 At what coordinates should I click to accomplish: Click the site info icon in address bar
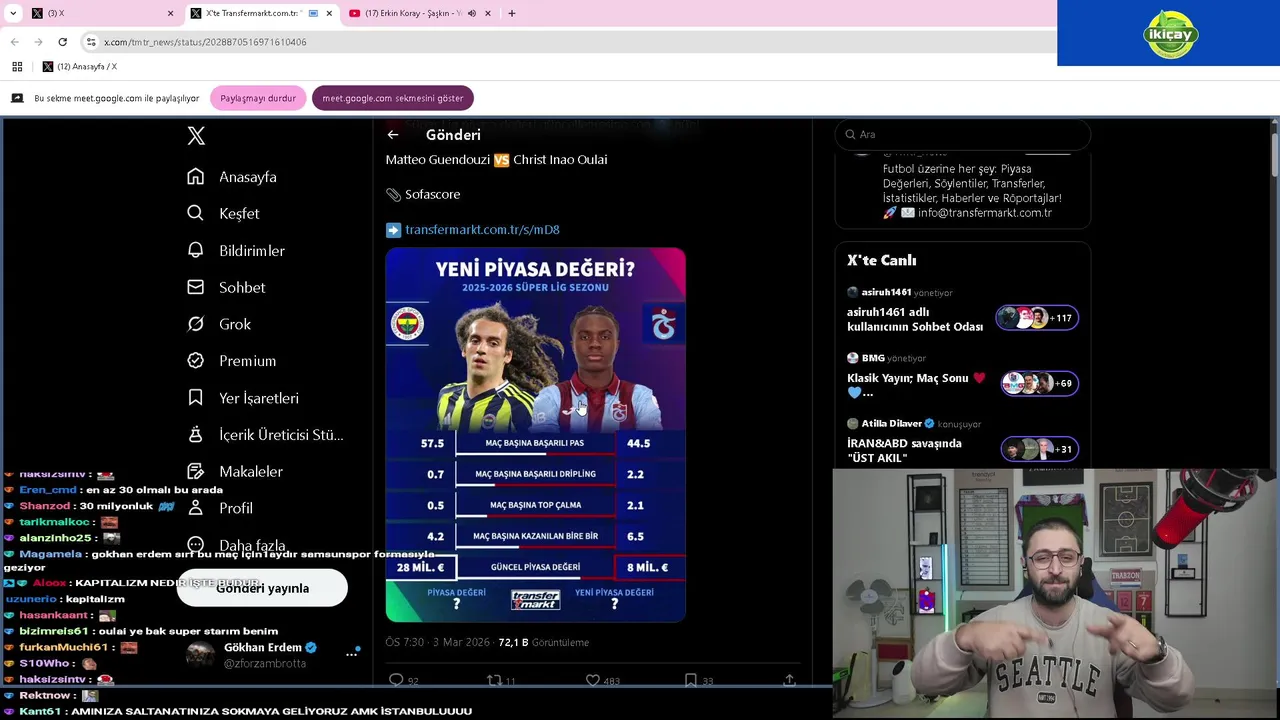tap(91, 42)
